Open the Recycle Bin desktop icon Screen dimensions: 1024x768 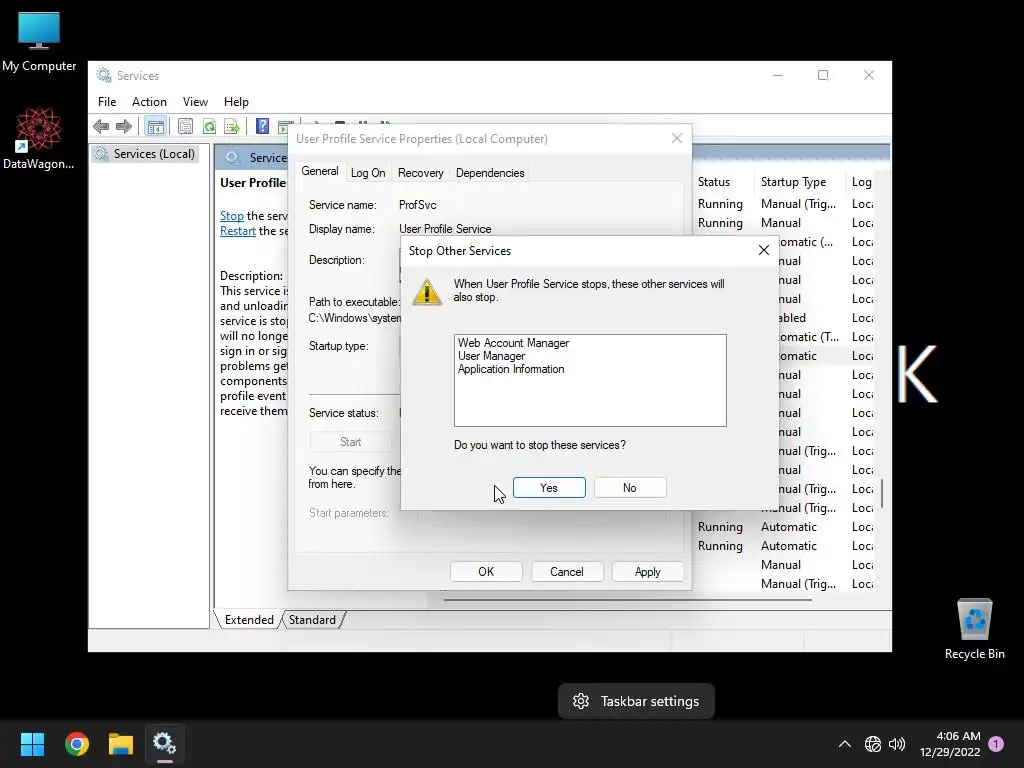[974, 630]
